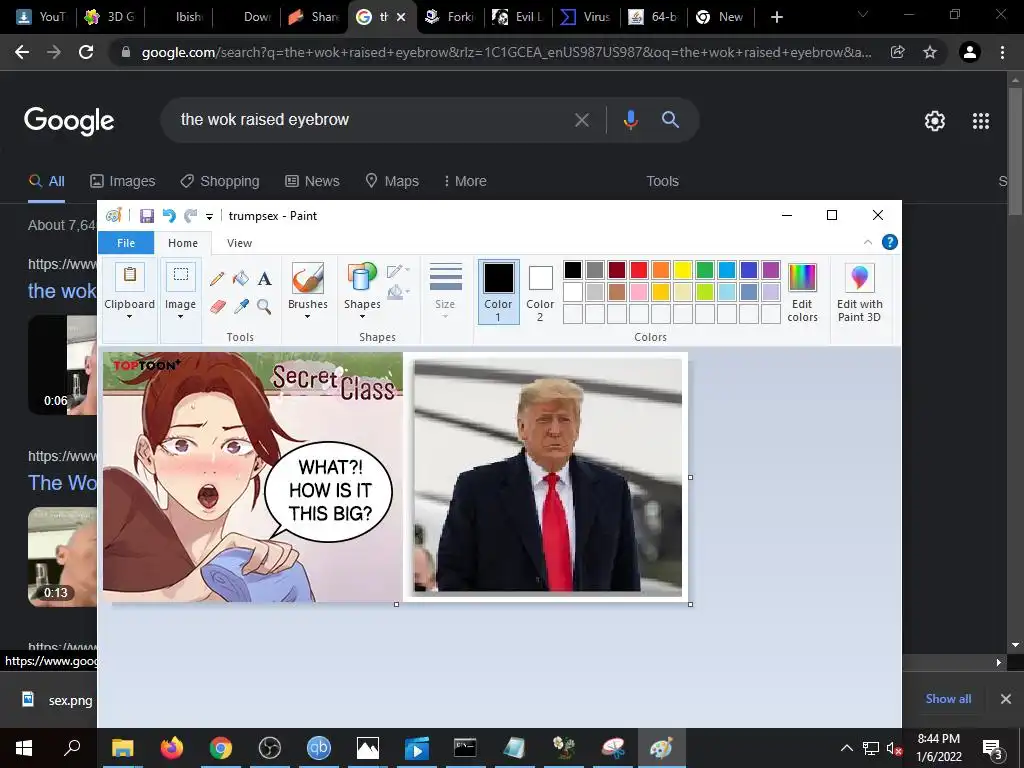This screenshot has height=768, width=1024.
Task: Open the shape Outline dropdown
Action: [x=398, y=271]
